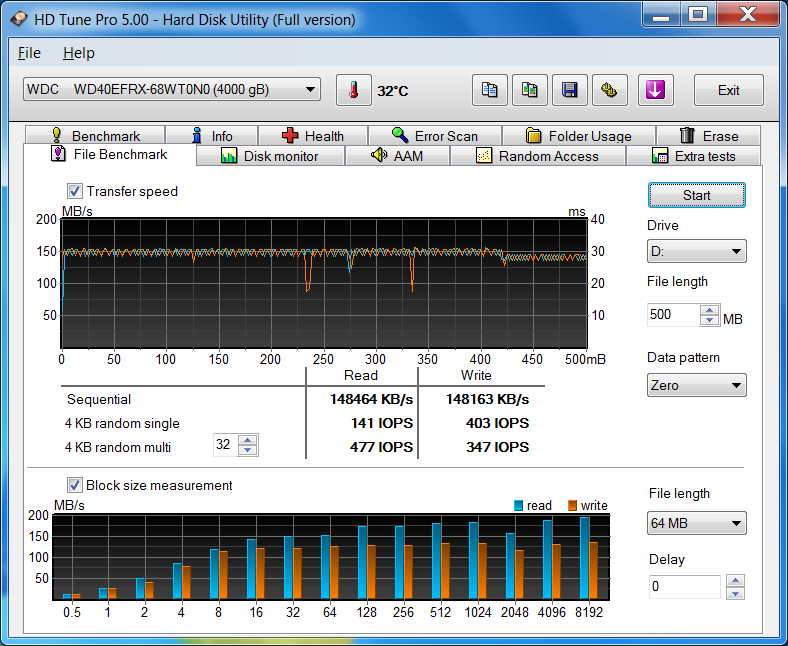Open the options wrench icon
The height and width of the screenshot is (646, 788).
pyautogui.click(x=609, y=90)
